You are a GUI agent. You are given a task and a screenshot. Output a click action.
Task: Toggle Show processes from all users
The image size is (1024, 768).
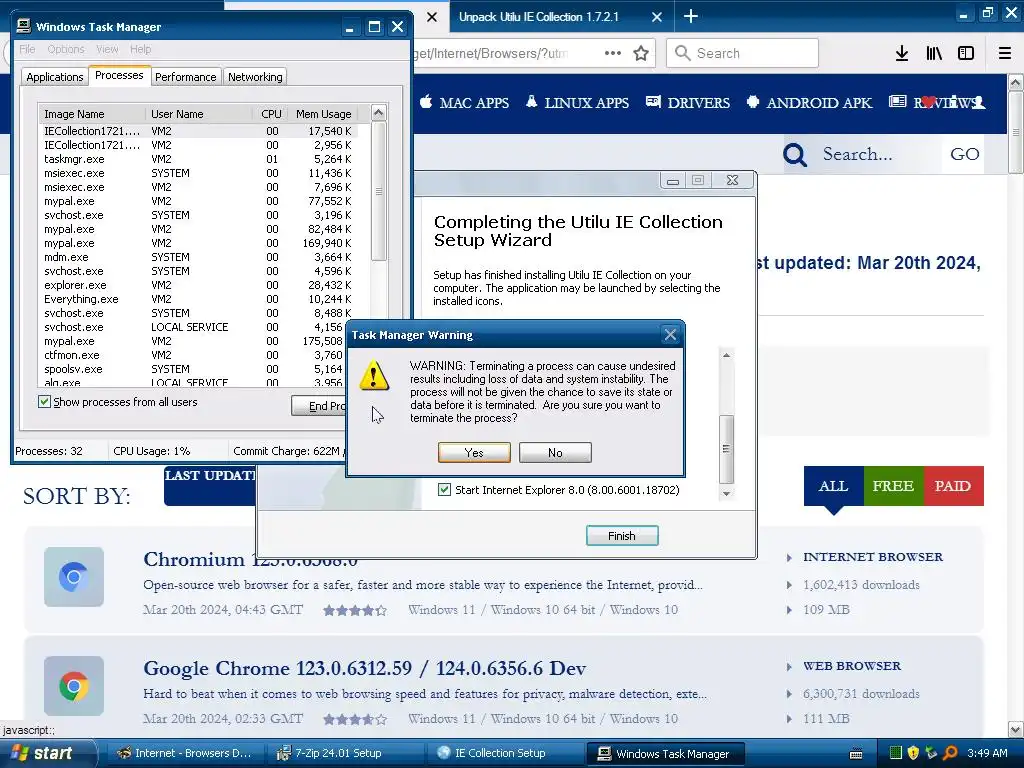[44, 402]
